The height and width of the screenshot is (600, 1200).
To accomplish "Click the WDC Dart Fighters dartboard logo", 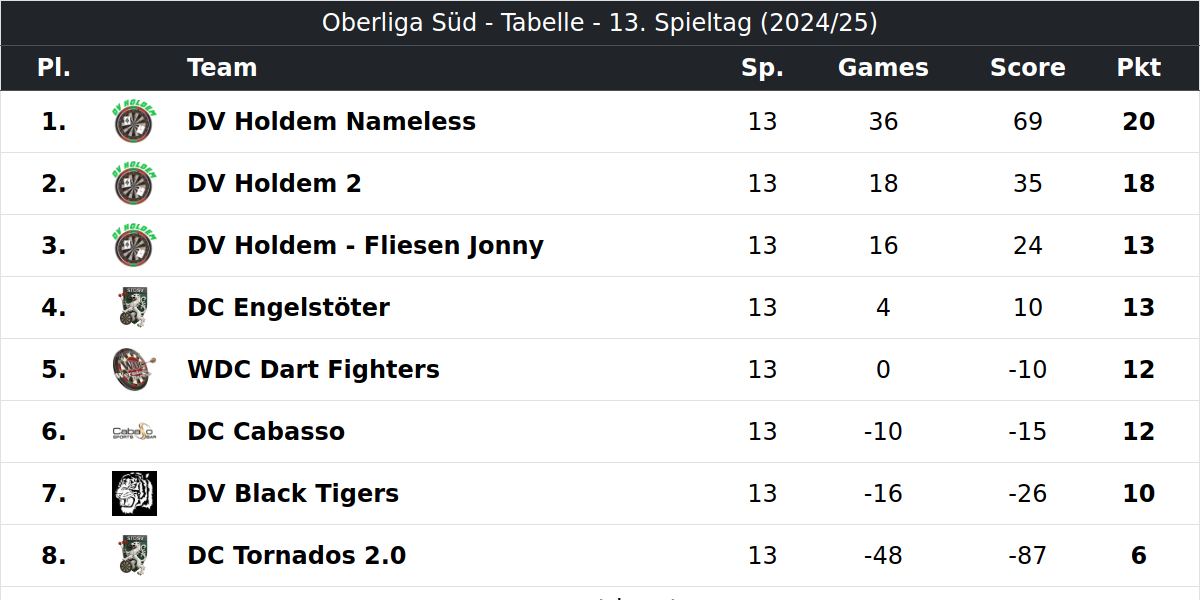I will tap(134, 370).
